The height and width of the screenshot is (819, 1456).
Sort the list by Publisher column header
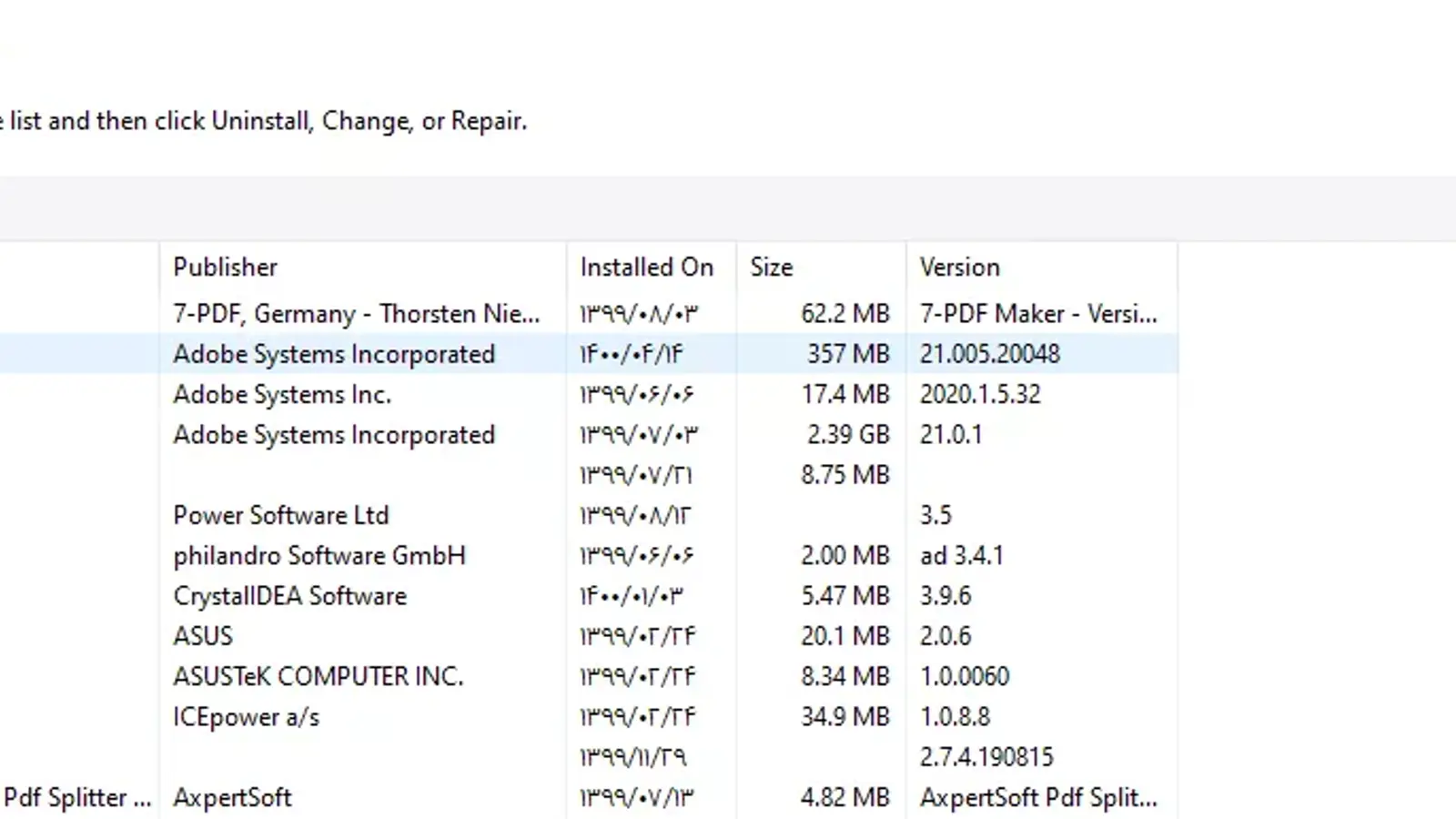226,268
